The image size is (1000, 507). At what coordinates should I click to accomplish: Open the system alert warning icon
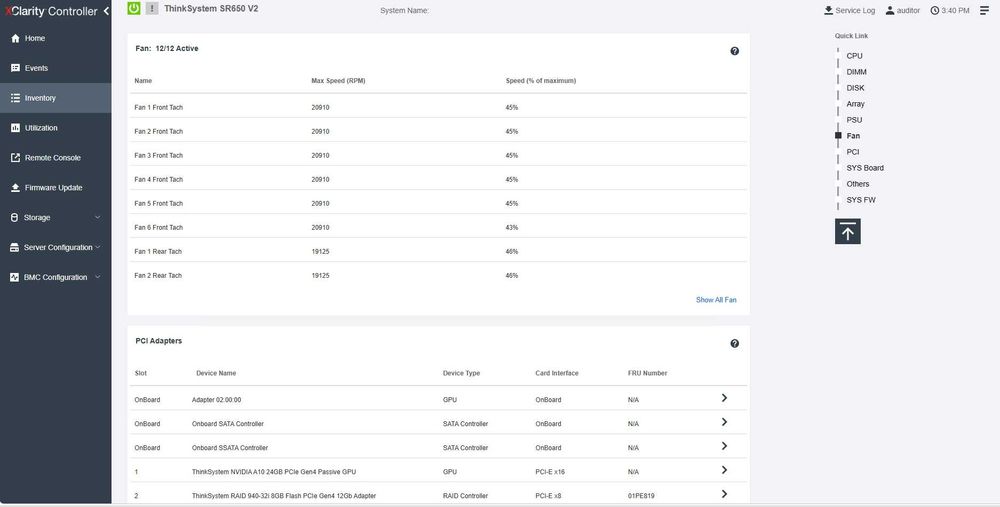(152, 8)
